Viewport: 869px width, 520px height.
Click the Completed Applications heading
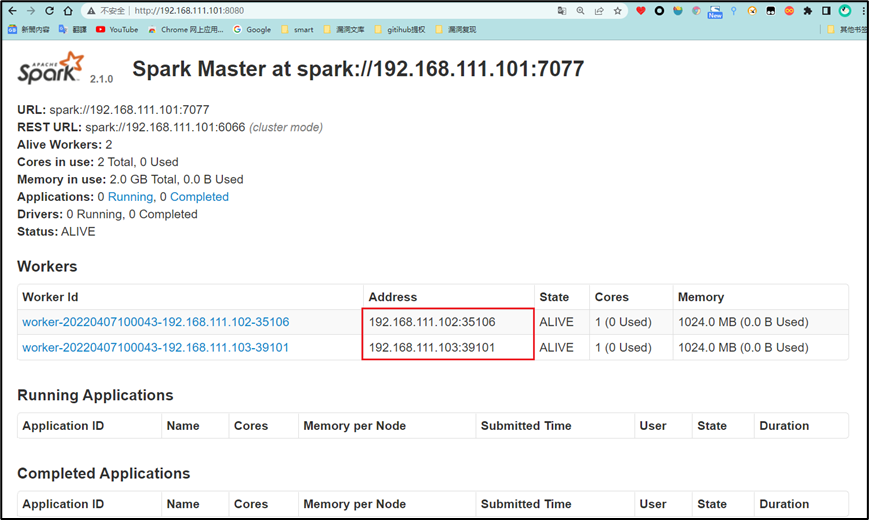[x=104, y=473]
